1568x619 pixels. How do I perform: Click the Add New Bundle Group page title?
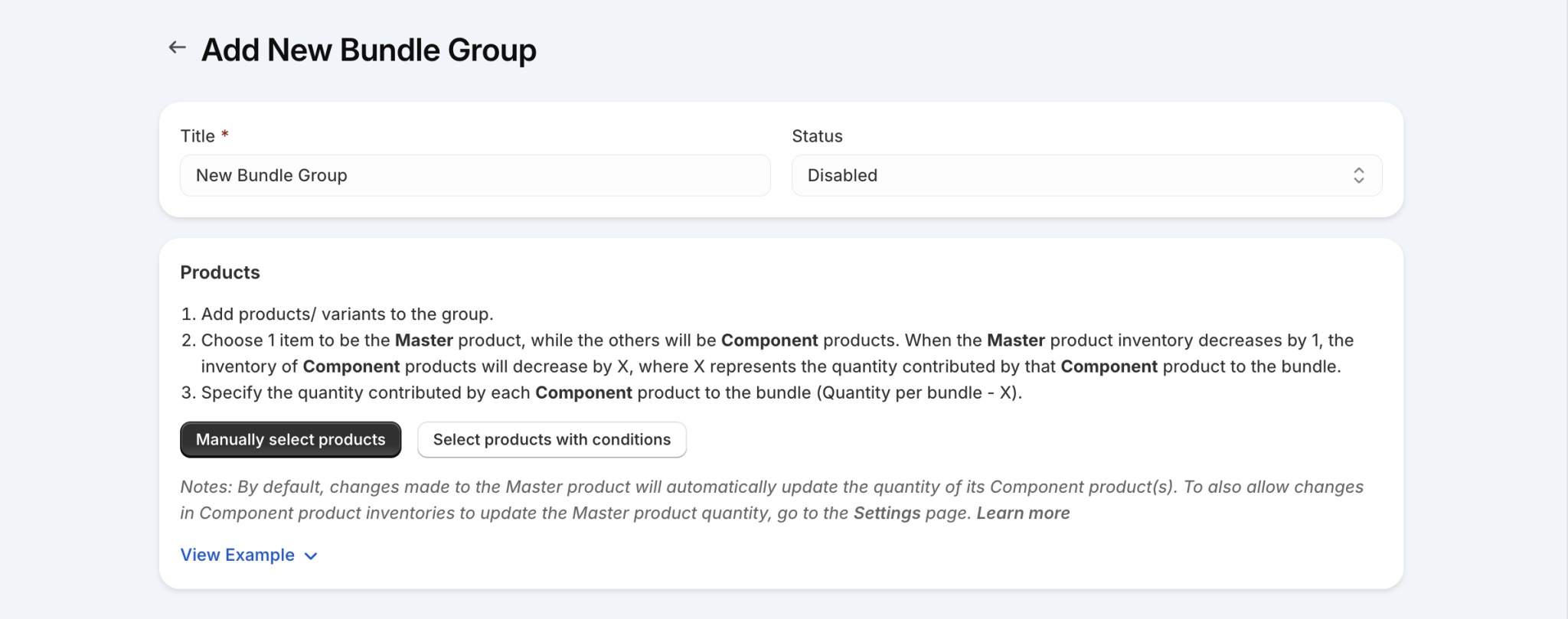click(x=368, y=49)
